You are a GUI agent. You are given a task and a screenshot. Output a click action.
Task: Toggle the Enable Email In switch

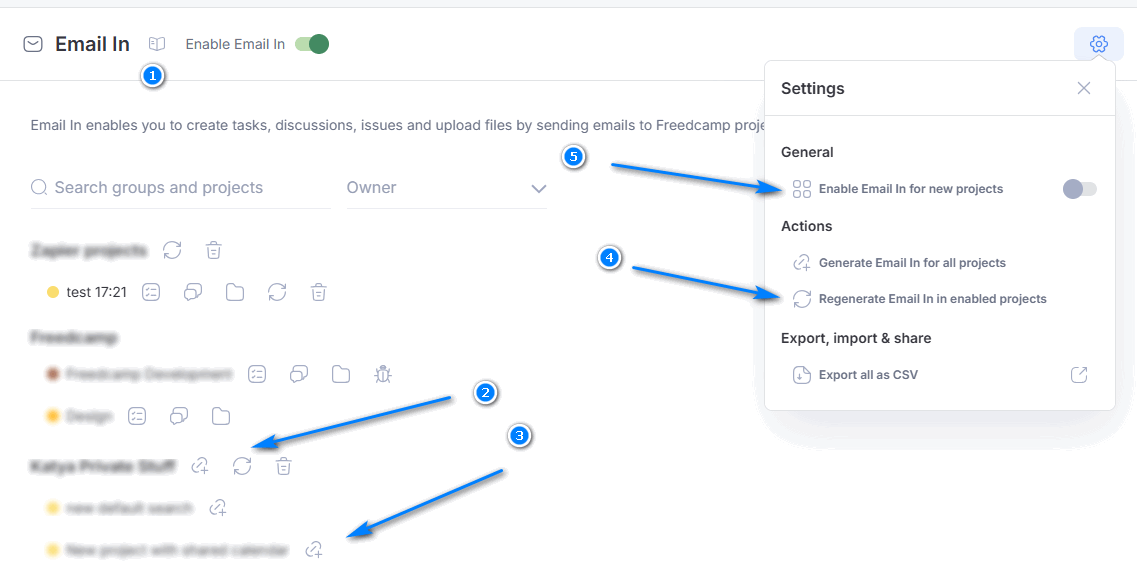point(312,44)
